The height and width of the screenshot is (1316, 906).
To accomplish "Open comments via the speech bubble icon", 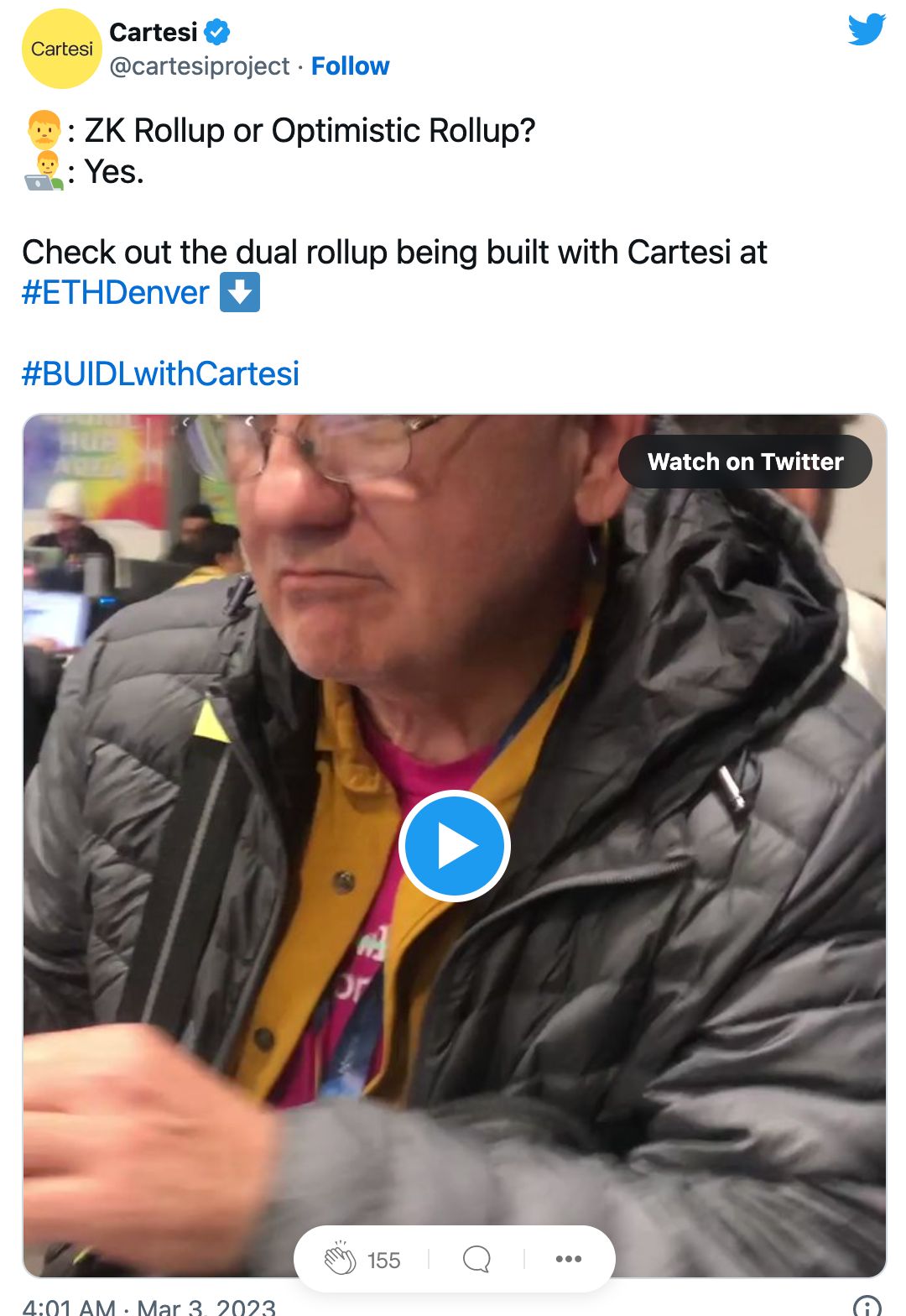I will tap(476, 1259).
